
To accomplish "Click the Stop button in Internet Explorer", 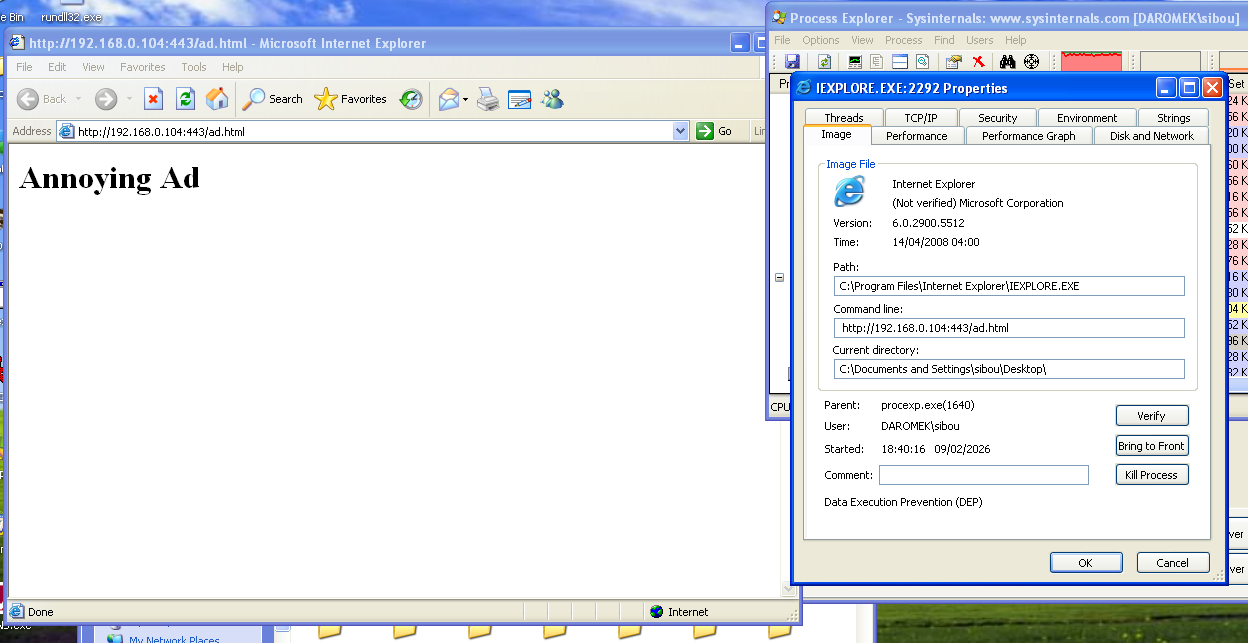I will (153, 99).
